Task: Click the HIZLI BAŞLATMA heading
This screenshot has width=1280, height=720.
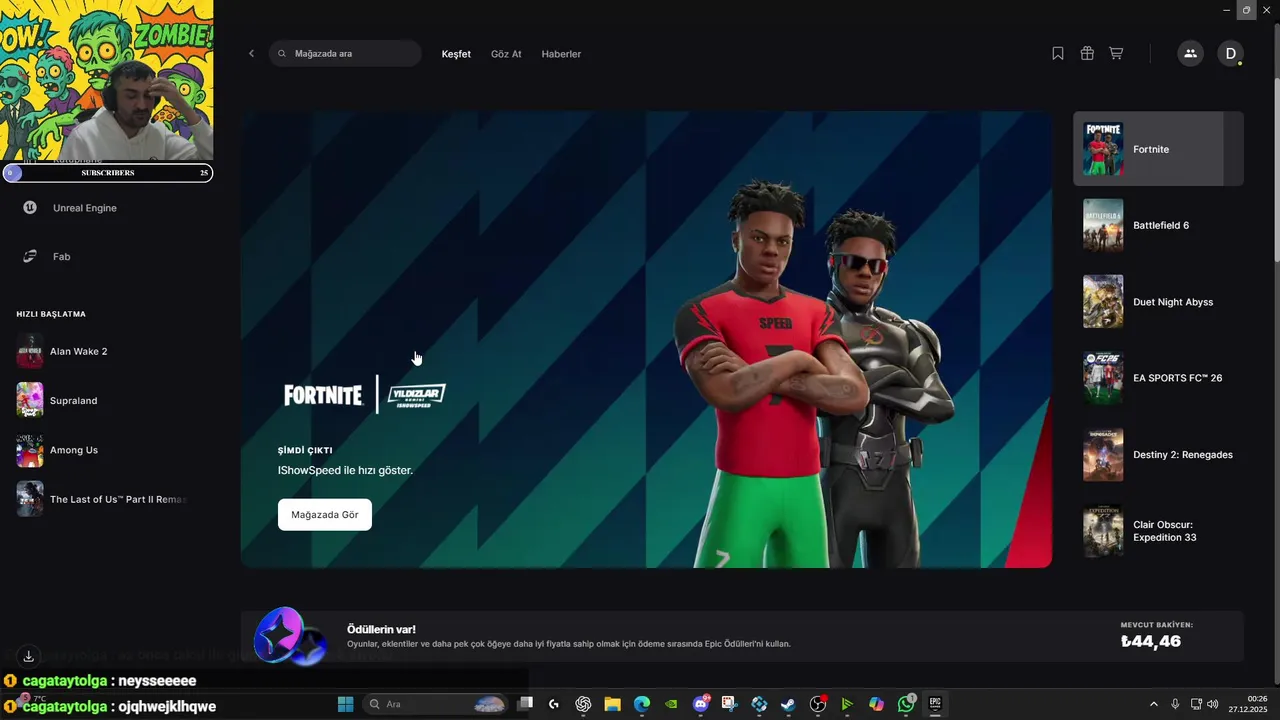Action: pos(51,314)
